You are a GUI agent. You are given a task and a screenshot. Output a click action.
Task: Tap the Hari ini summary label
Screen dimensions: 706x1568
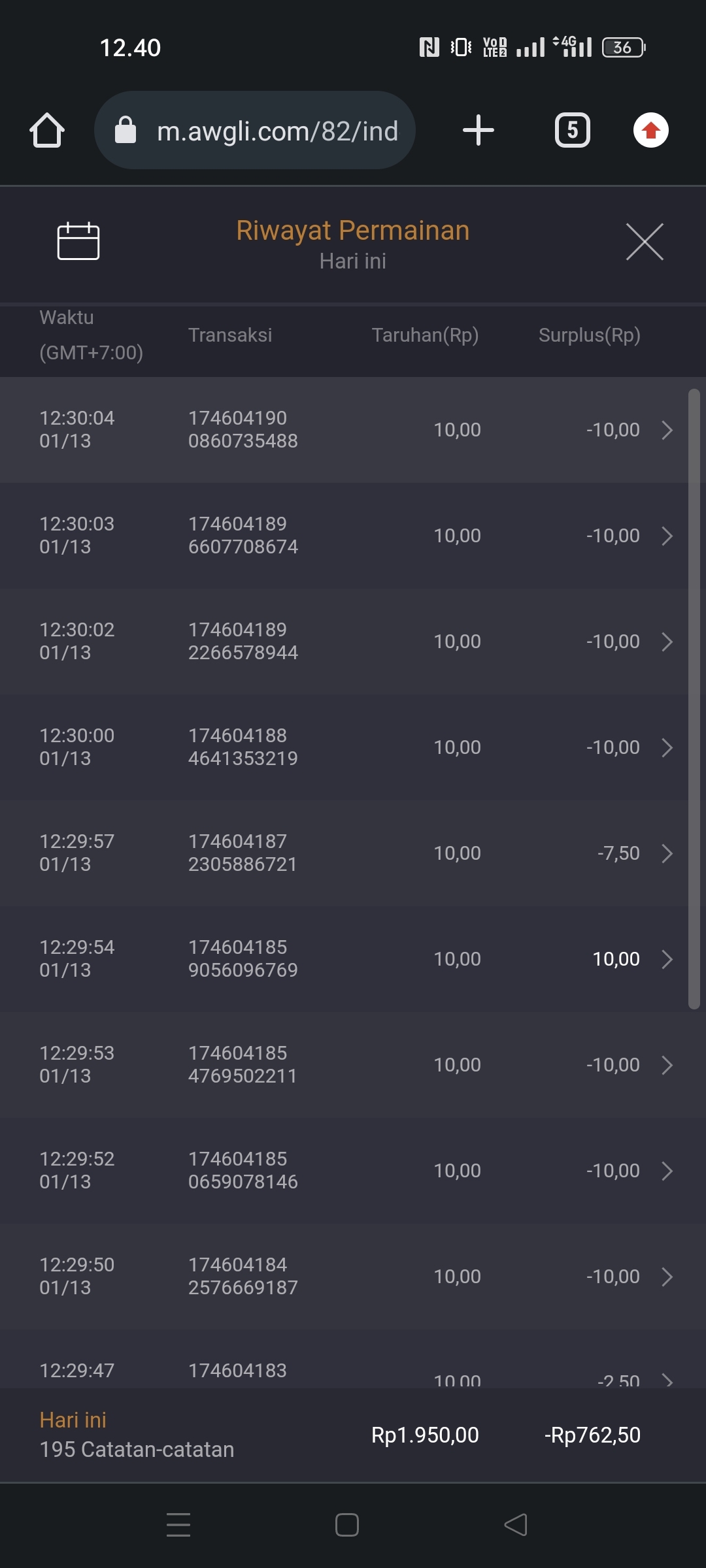point(73,1420)
